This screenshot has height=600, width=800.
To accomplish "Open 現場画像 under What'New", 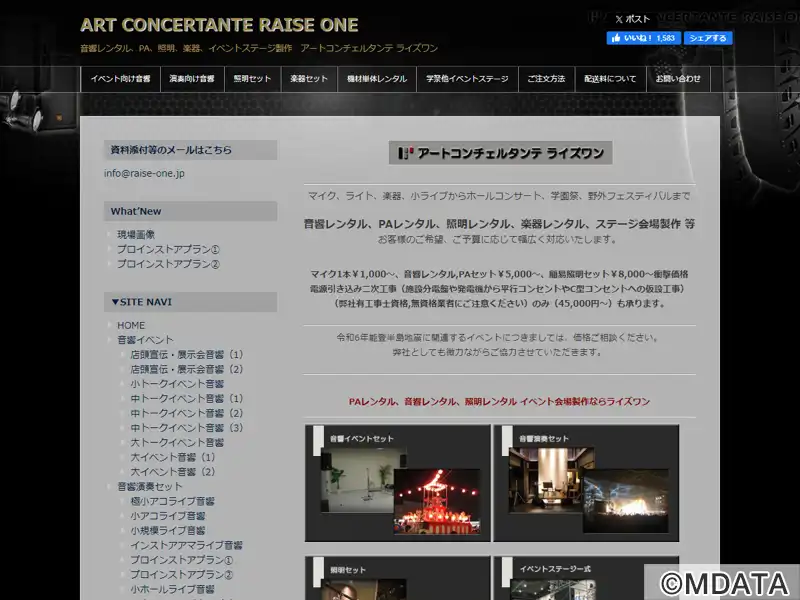I will 136,235.
